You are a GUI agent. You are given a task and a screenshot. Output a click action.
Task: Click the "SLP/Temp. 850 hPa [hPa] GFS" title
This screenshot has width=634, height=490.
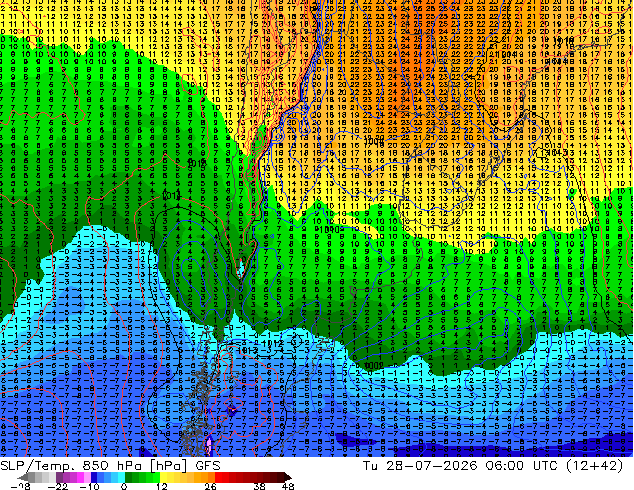pyautogui.click(x=110, y=466)
